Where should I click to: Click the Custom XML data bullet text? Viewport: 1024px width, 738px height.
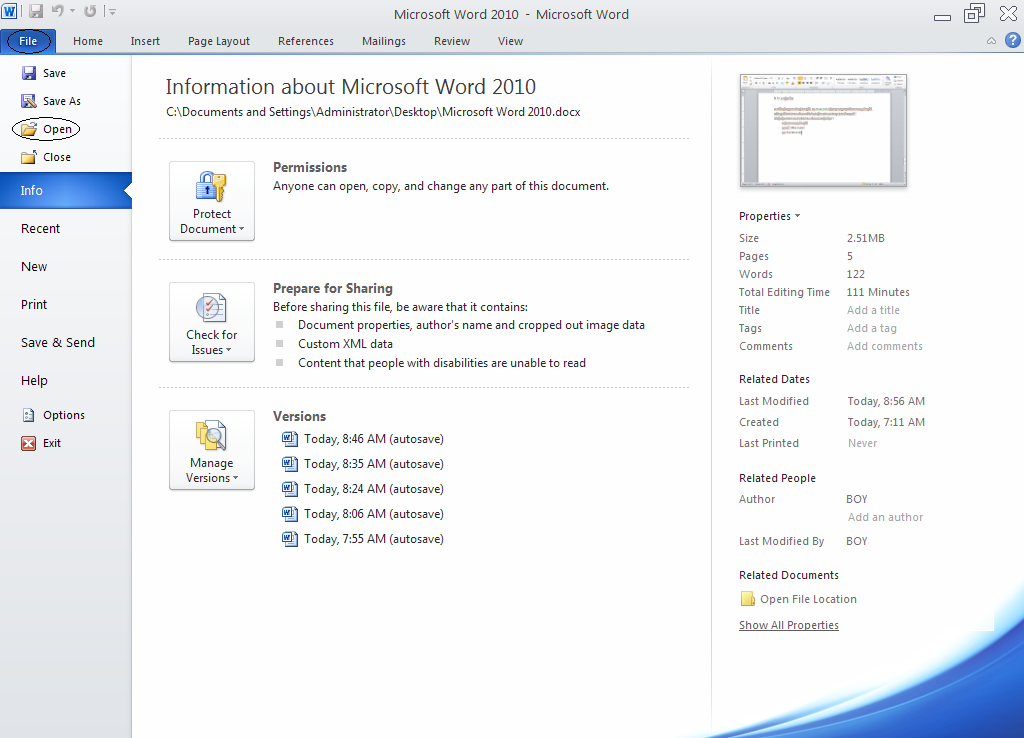[345, 344]
